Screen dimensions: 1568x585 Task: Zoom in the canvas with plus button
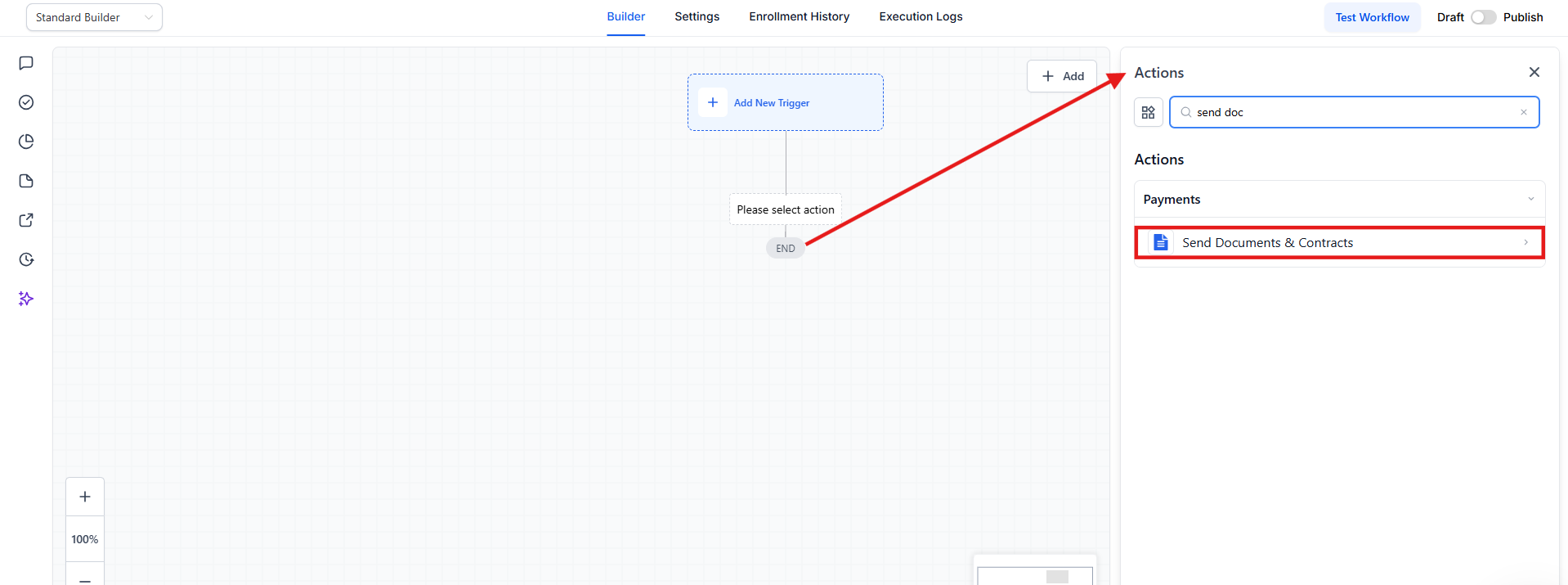85,497
